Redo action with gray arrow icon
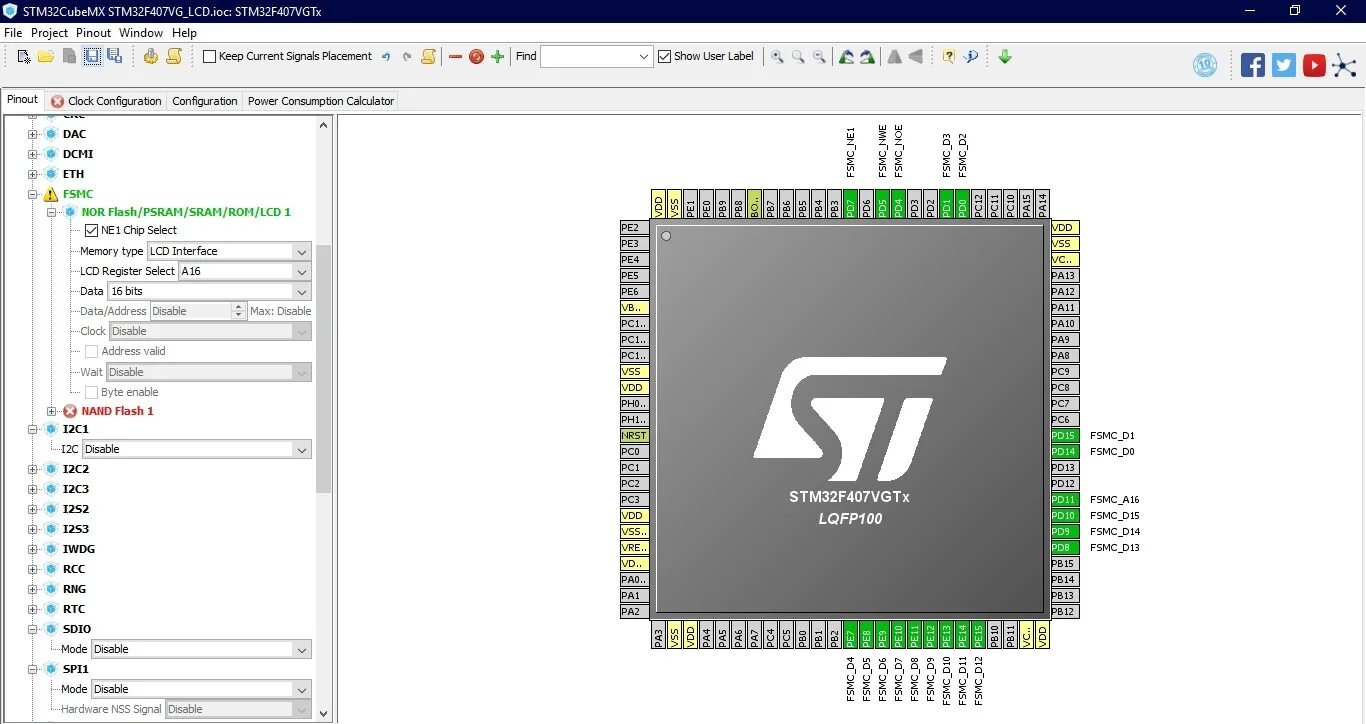Image resolution: width=1366 pixels, height=724 pixels. click(x=407, y=57)
